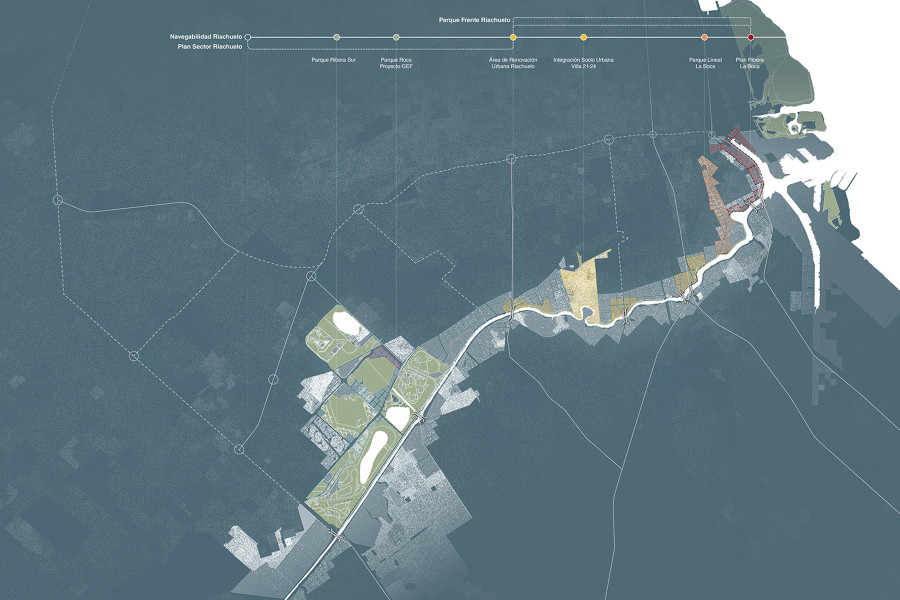Click the Parque Lineal La Boca text
Screen dimensions: 900x600
tap(705, 63)
